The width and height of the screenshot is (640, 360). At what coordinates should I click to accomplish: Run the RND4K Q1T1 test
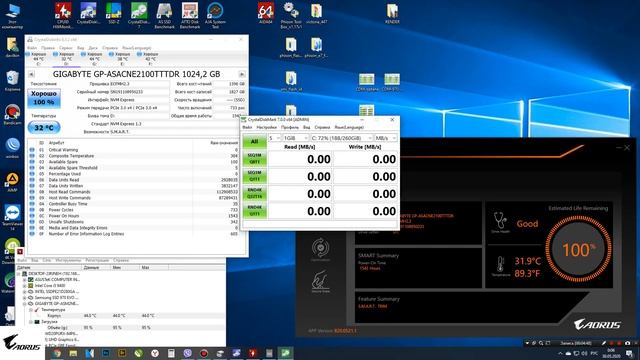(x=254, y=211)
